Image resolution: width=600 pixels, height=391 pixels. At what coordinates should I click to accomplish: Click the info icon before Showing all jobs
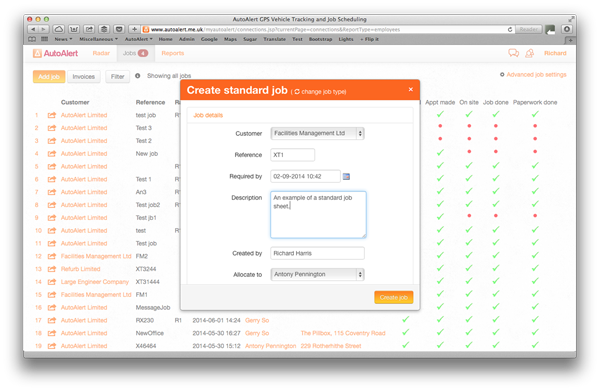tap(137, 76)
